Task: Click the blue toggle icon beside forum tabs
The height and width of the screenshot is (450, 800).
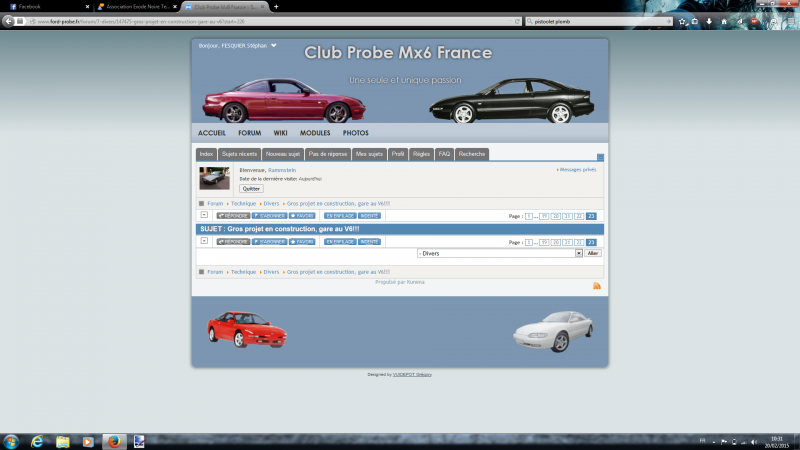Action: coord(600,157)
